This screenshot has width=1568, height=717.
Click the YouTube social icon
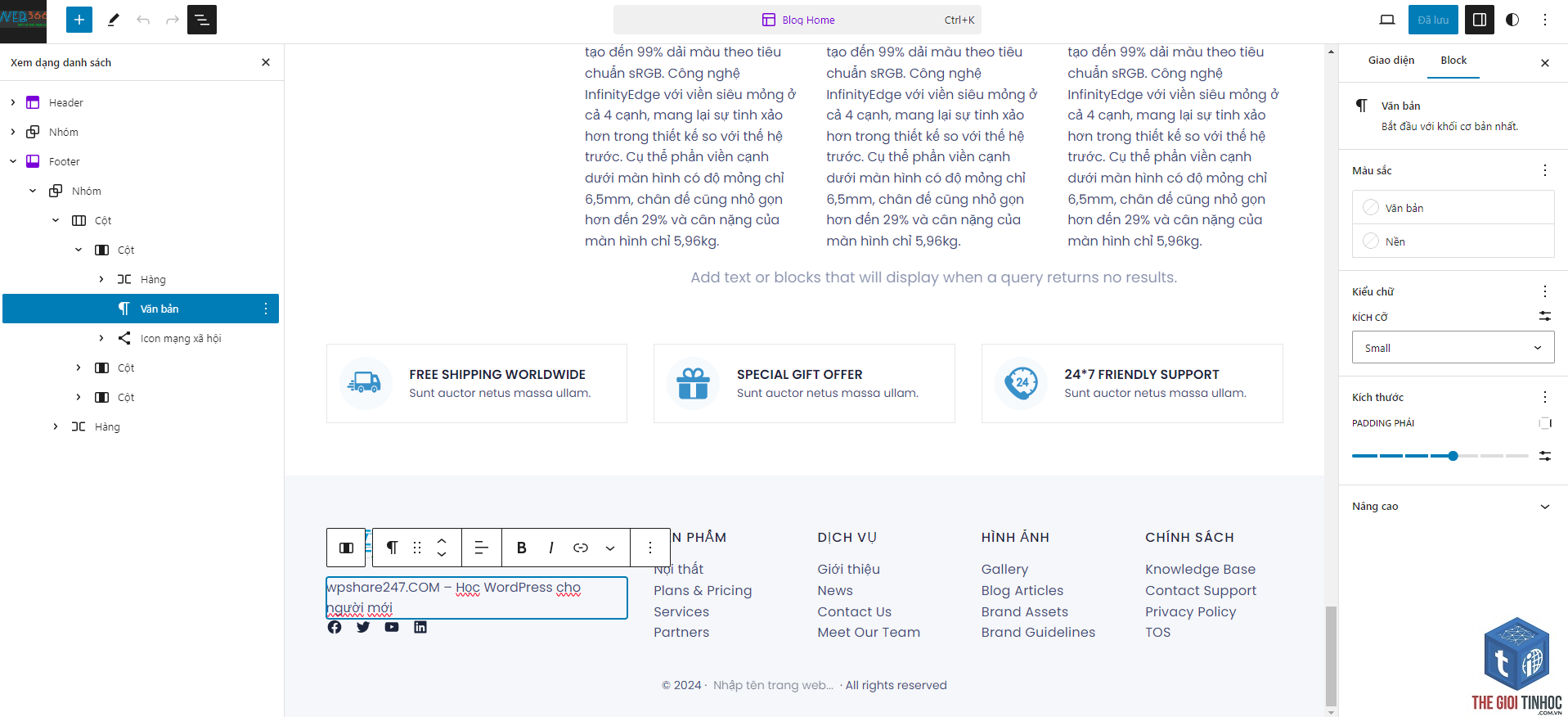tap(392, 627)
